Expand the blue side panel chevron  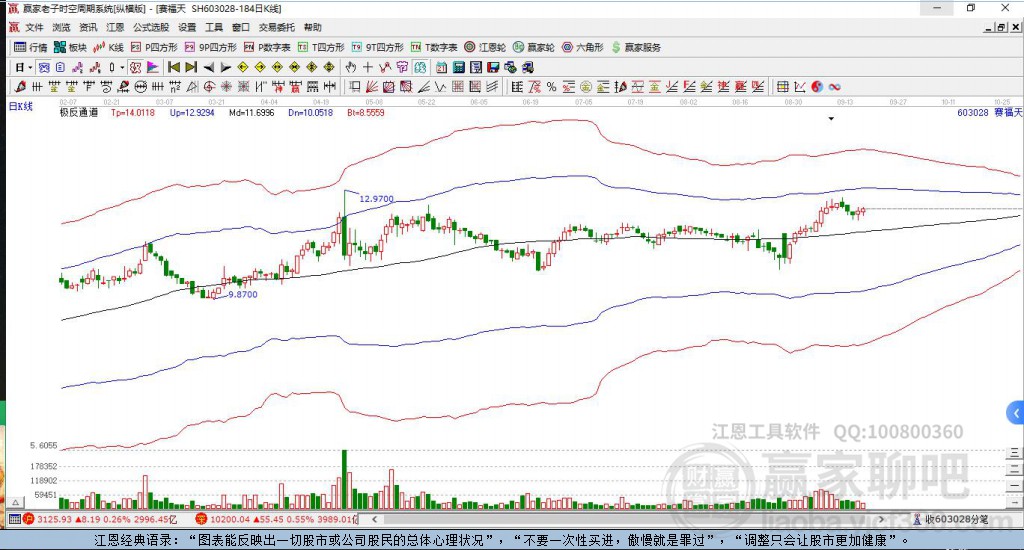click(1016, 413)
